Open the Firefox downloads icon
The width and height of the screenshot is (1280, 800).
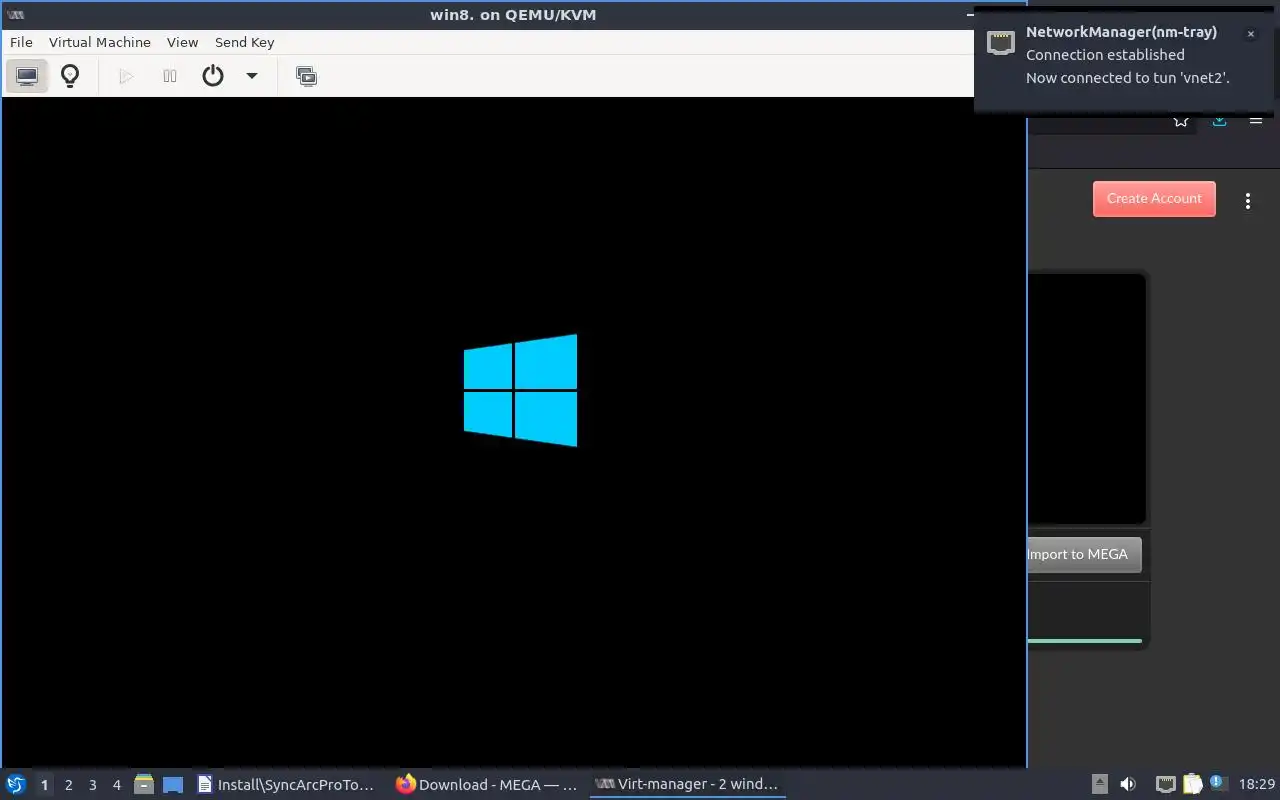pos(1219,120)
